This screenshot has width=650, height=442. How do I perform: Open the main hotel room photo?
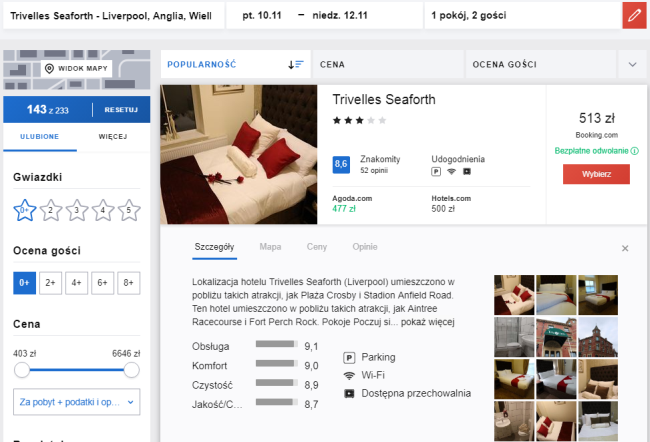tap(238, 154)
